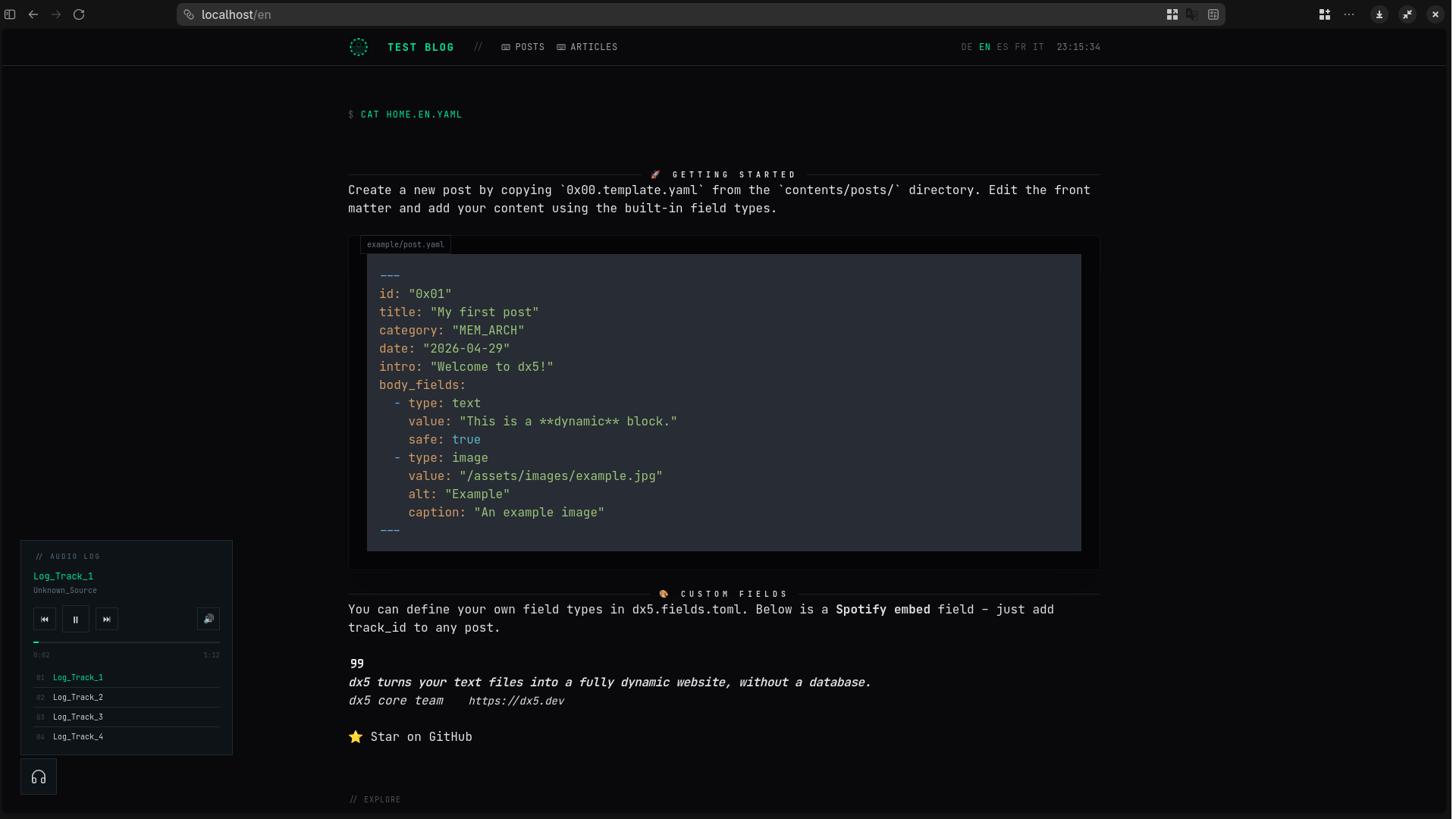
Task: Open browser more options ellipsis menu
Action: click(x=1349, y=14)
